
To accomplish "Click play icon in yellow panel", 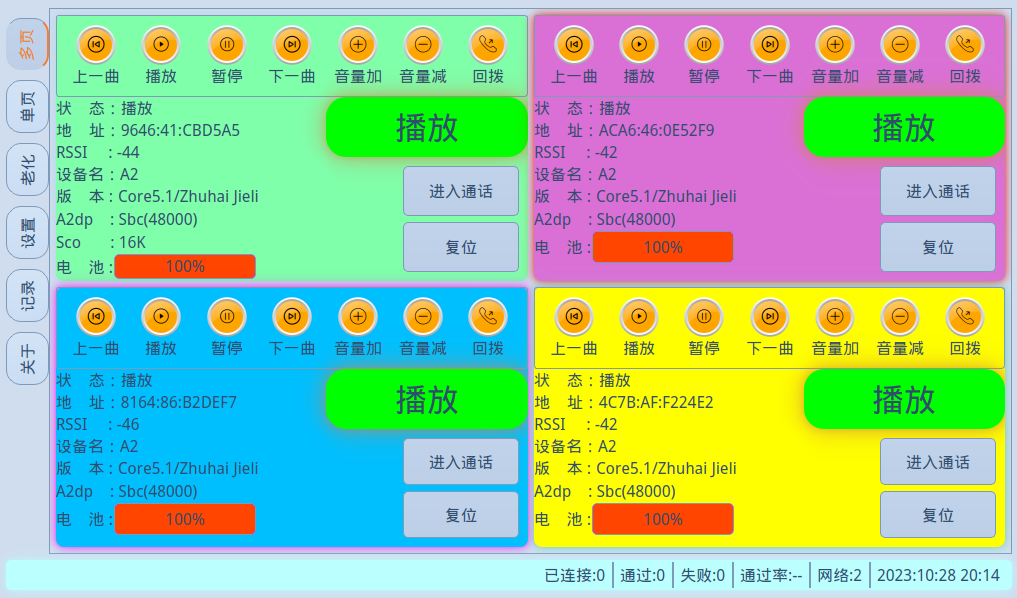I will coord(639,317).
